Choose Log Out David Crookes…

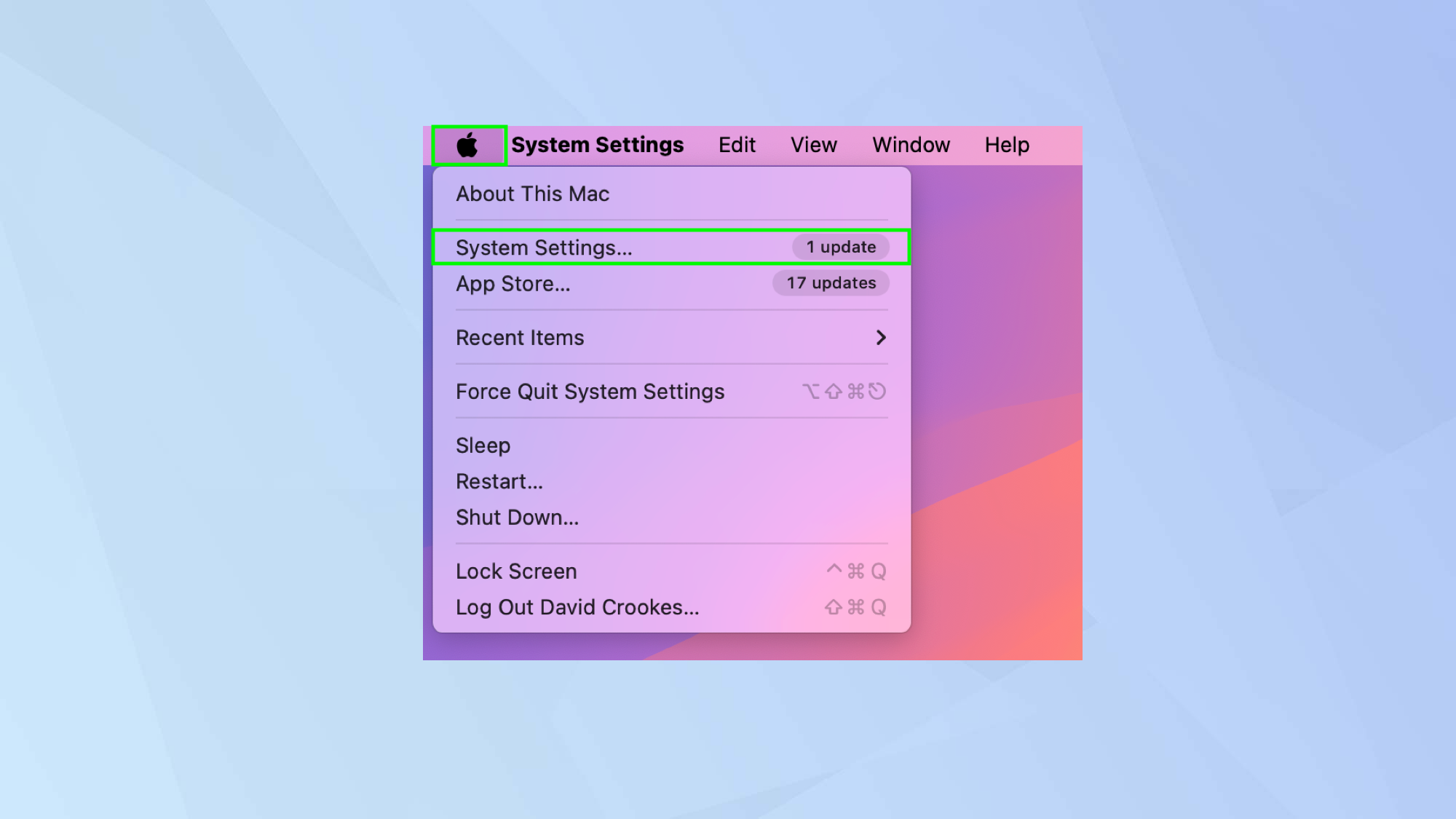(577, 607)
